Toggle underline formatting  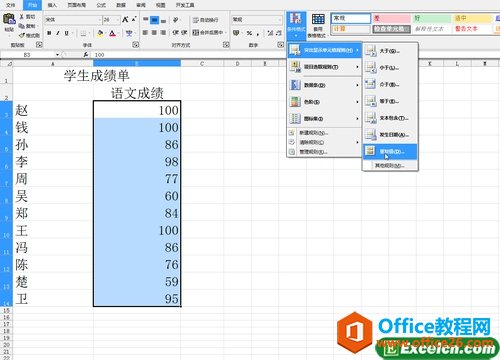(x=67, y=33)
